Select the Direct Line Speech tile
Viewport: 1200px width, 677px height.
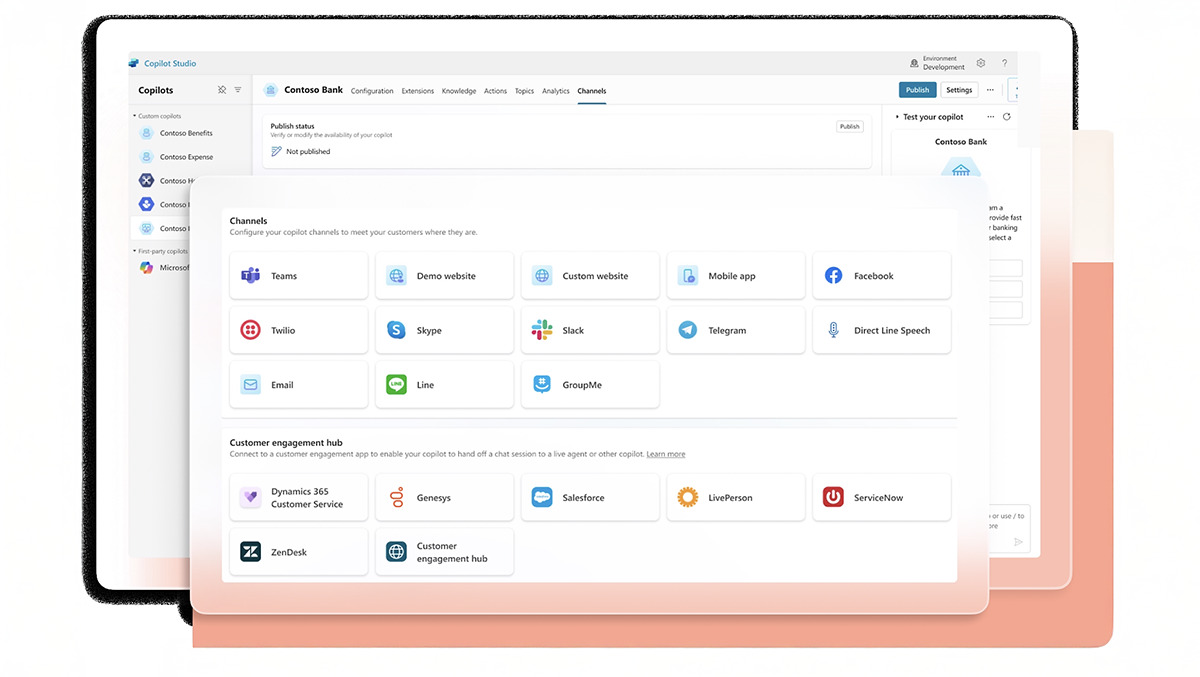coord(882,330)
